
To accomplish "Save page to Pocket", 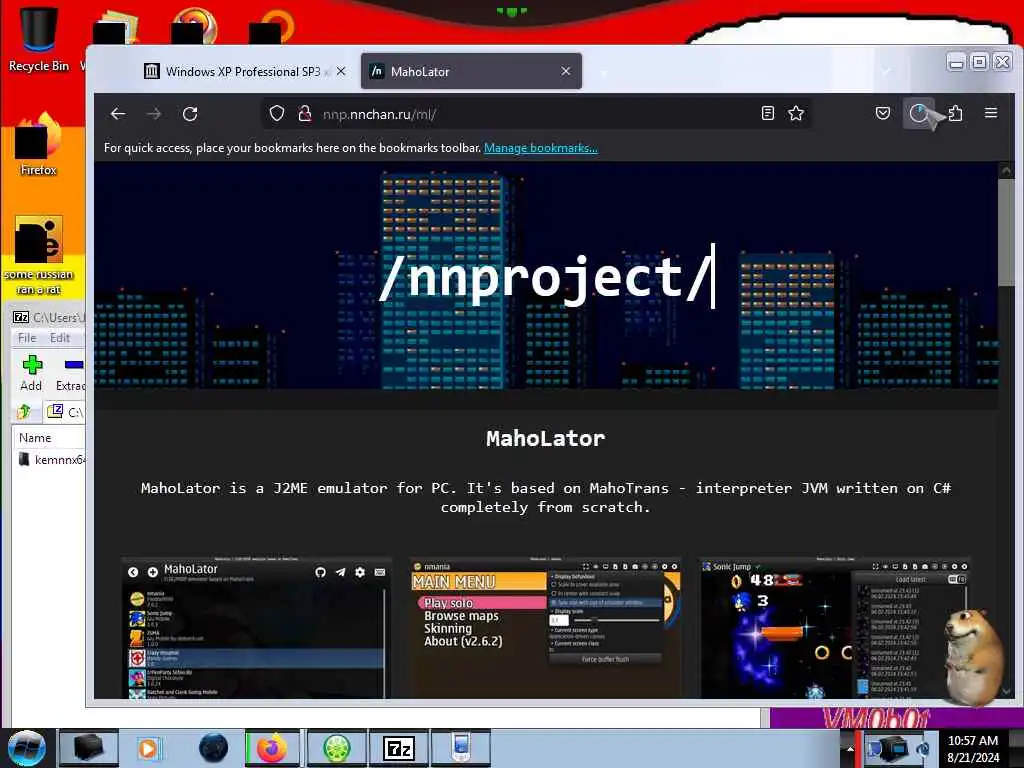I will pos(882,114).
